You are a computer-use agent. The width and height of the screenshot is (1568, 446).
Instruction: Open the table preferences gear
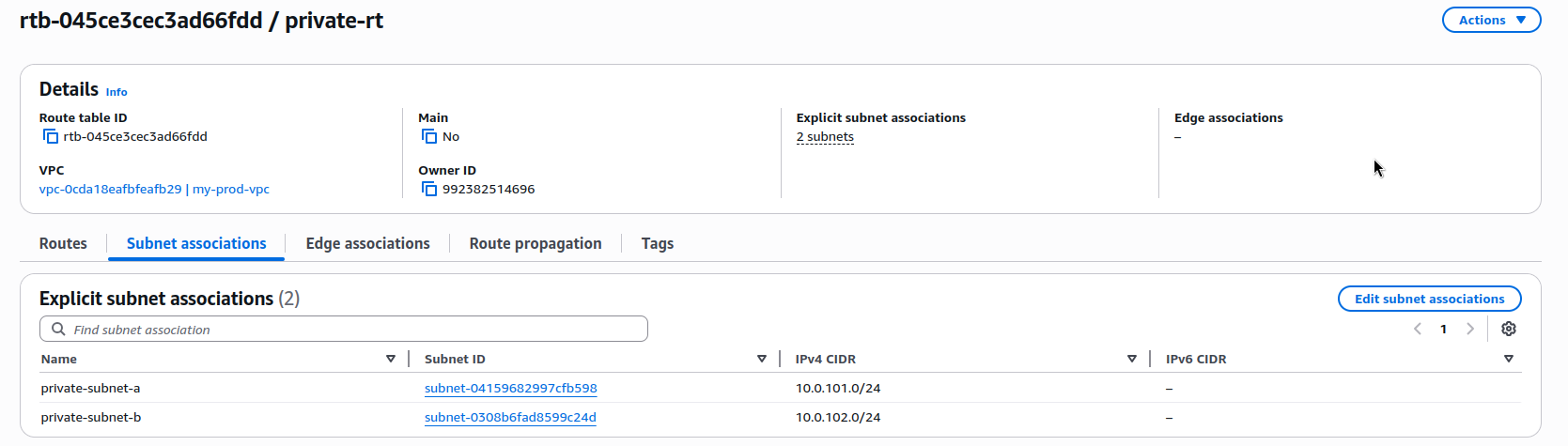click(x=1509, y=329)
